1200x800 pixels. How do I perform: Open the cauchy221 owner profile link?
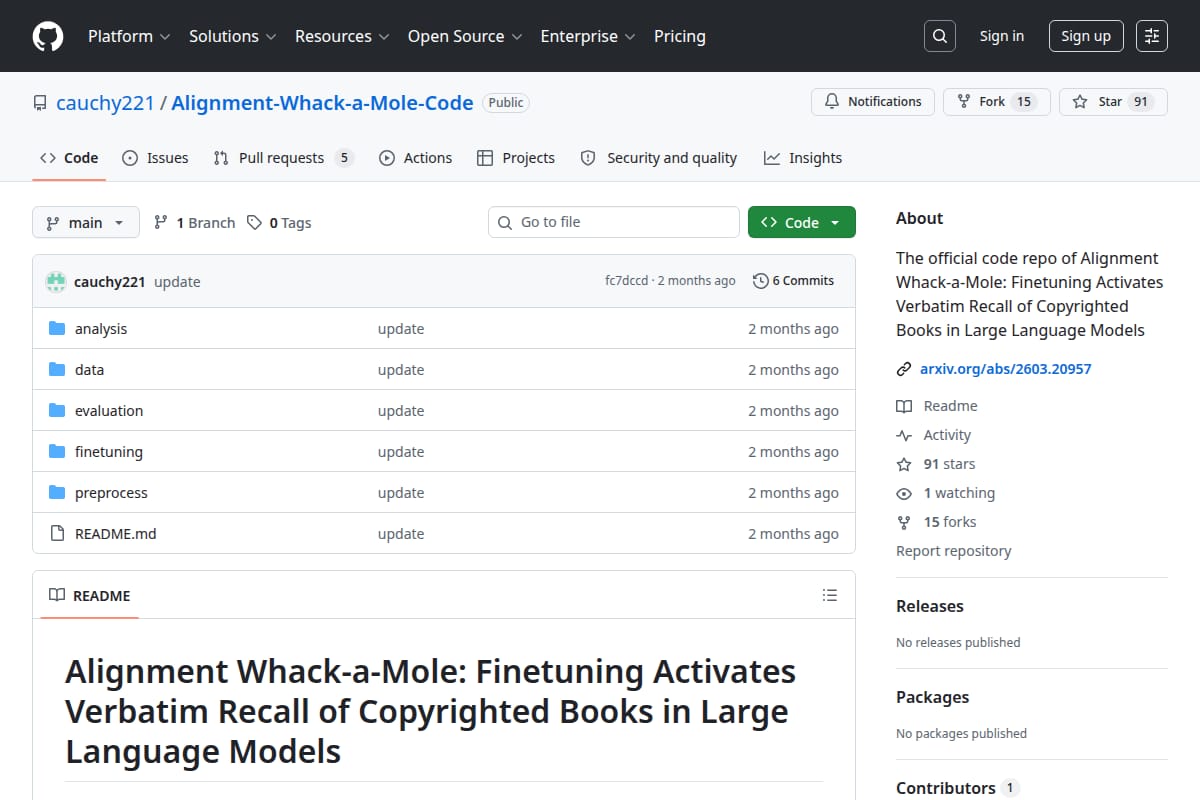pos(105,103)
